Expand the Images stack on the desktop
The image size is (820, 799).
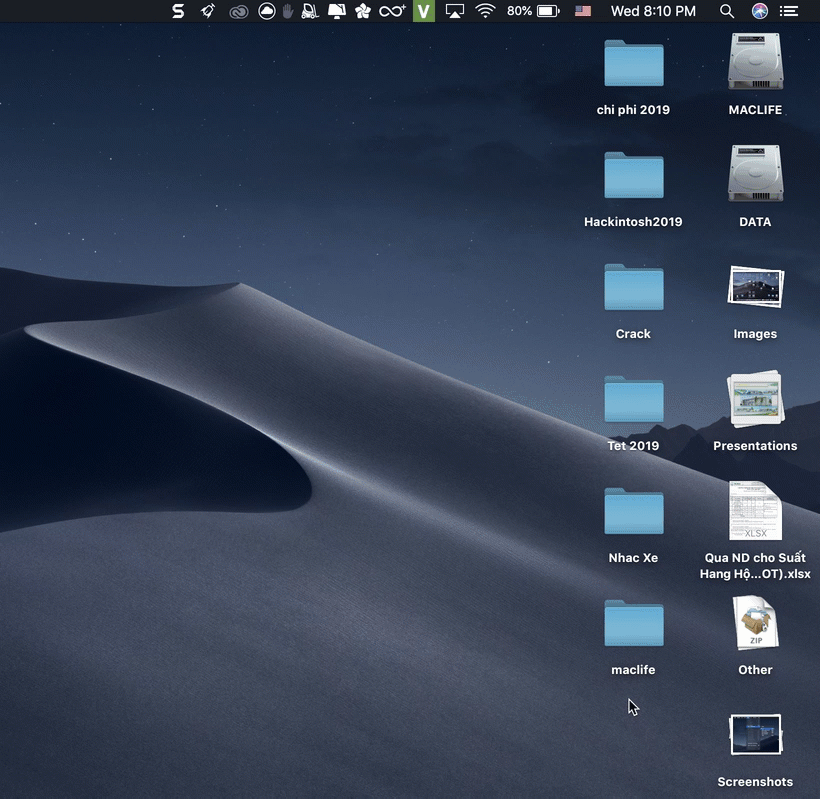755,286
